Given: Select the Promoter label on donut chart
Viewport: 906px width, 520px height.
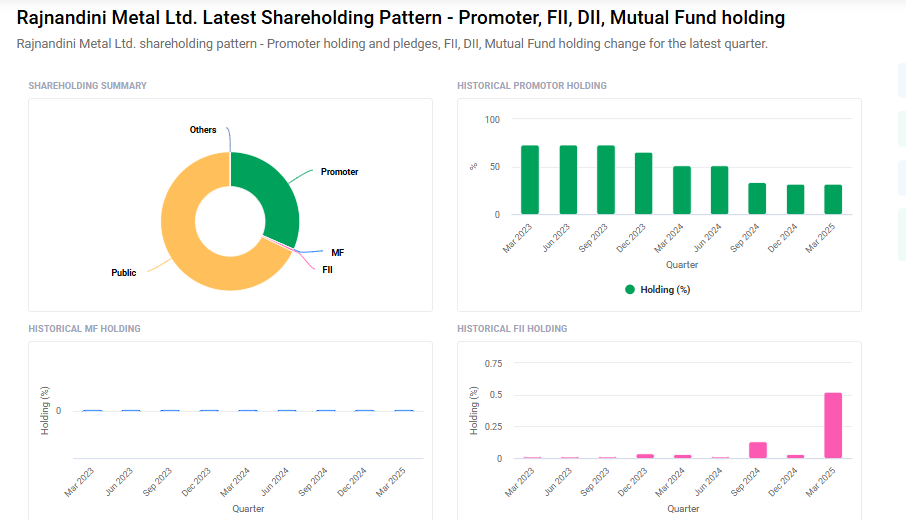Looking at the screenshot, I should [x=339, y=172].
